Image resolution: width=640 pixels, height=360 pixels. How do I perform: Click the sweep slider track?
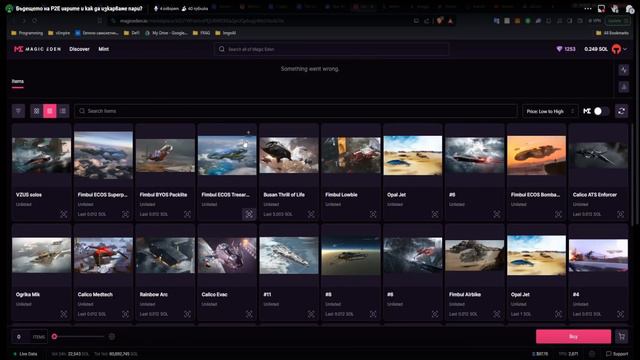pos(81,337)
